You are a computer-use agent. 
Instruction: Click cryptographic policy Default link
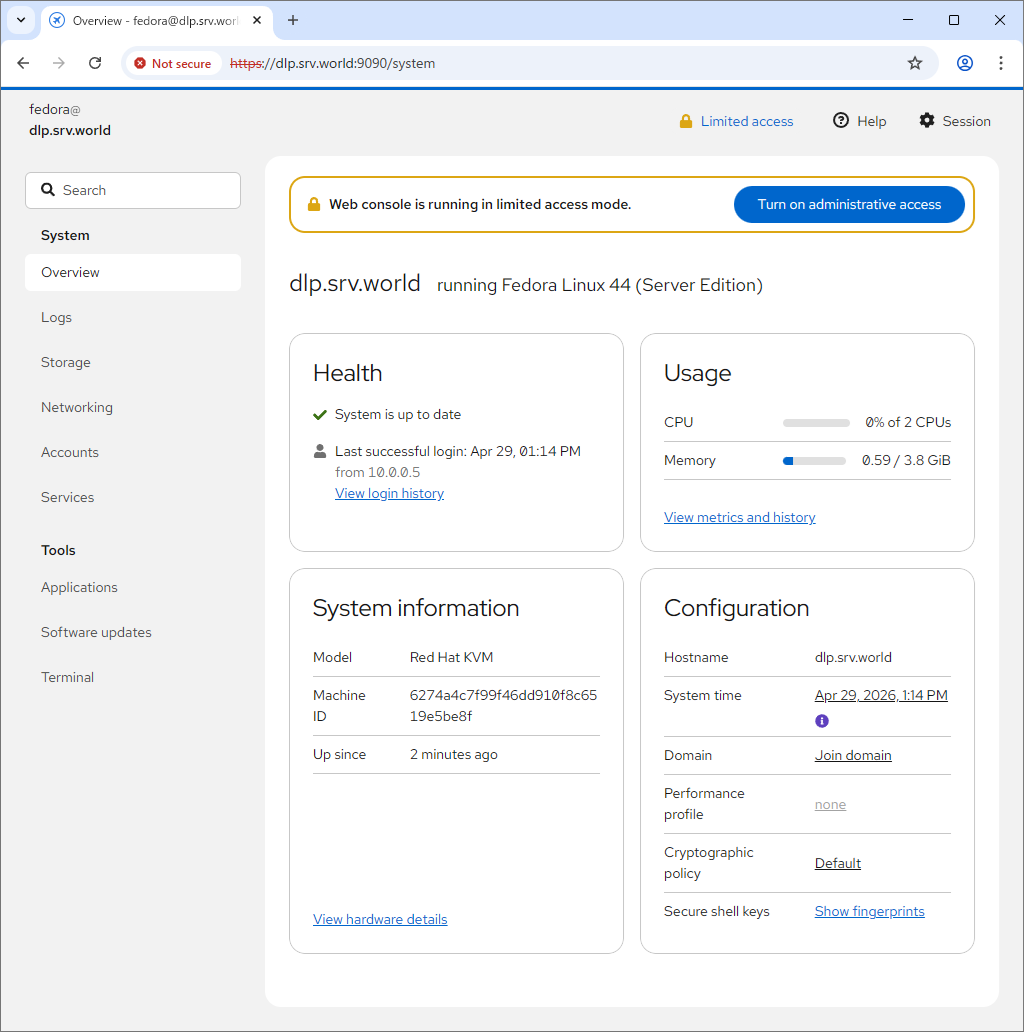tap(837, 864)
